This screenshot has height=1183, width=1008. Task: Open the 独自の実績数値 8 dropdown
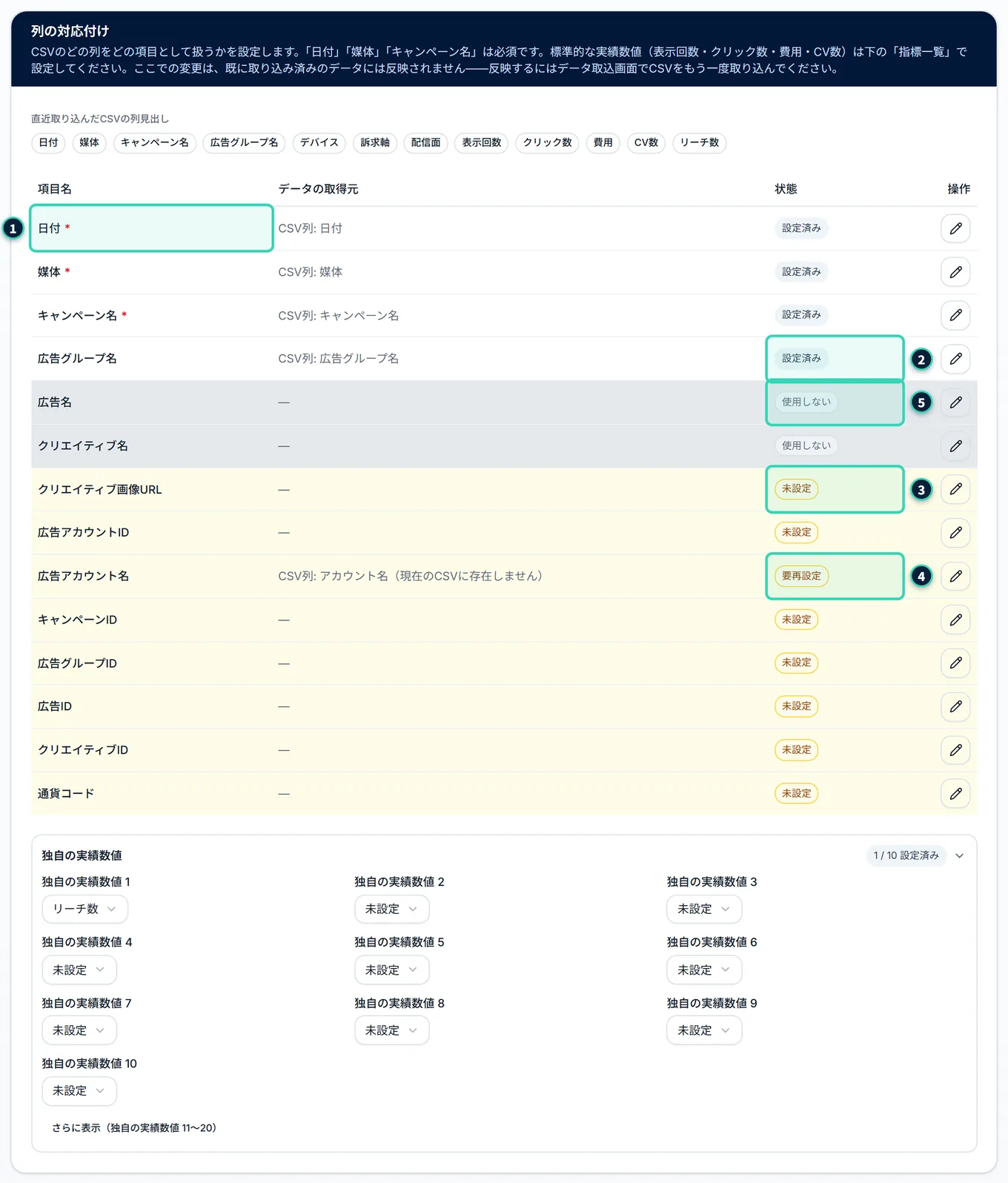click(391, 1030)
